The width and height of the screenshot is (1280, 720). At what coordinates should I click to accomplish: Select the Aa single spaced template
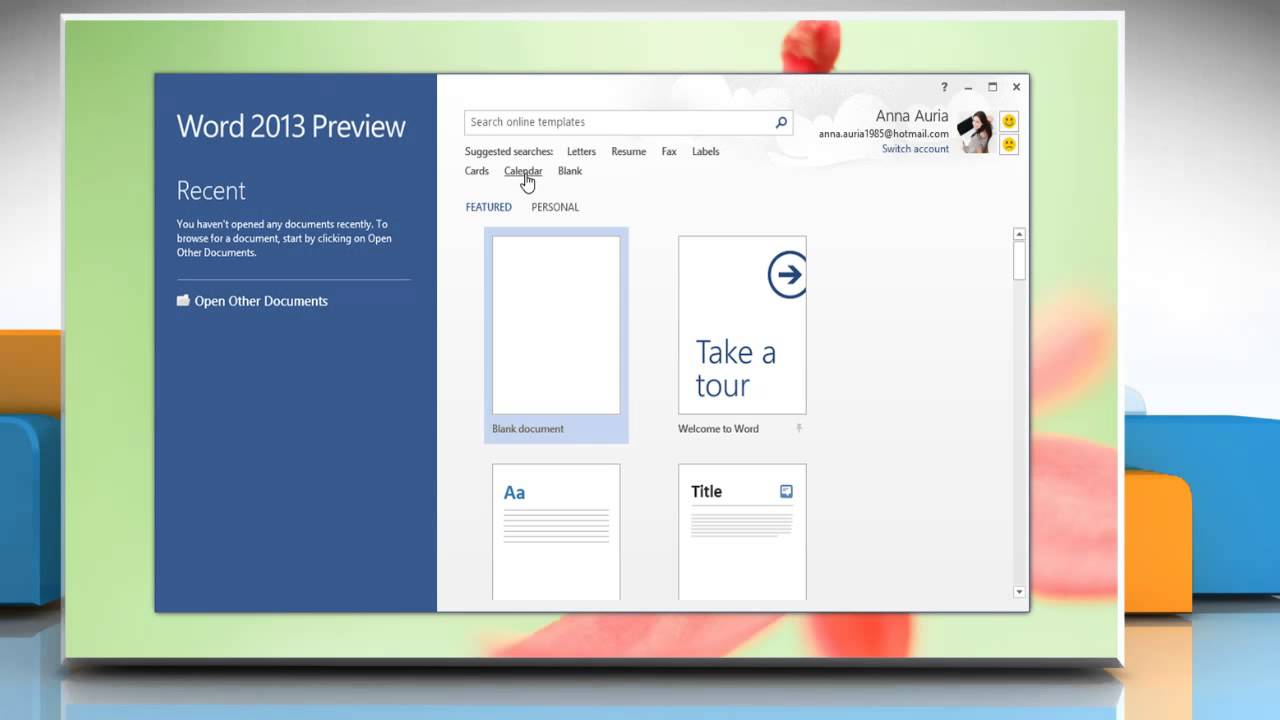click(x=556, y=531)
